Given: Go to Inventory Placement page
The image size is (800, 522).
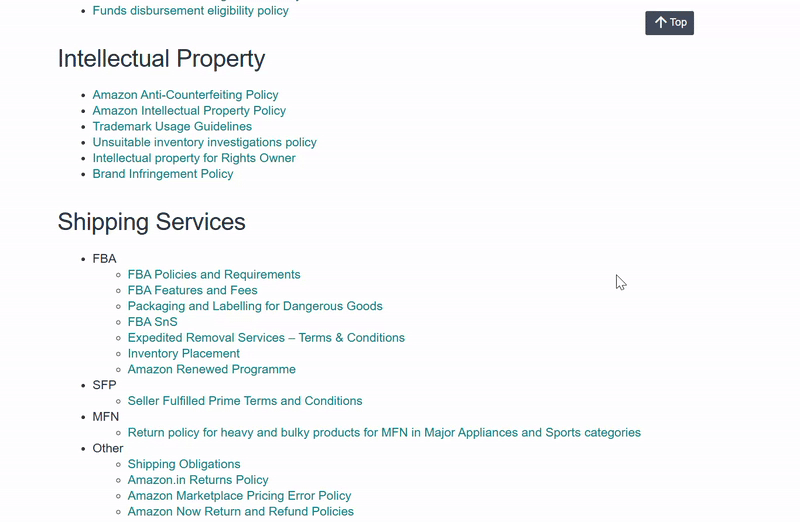Looking at the screenshot, I should (x=183, y=354).
